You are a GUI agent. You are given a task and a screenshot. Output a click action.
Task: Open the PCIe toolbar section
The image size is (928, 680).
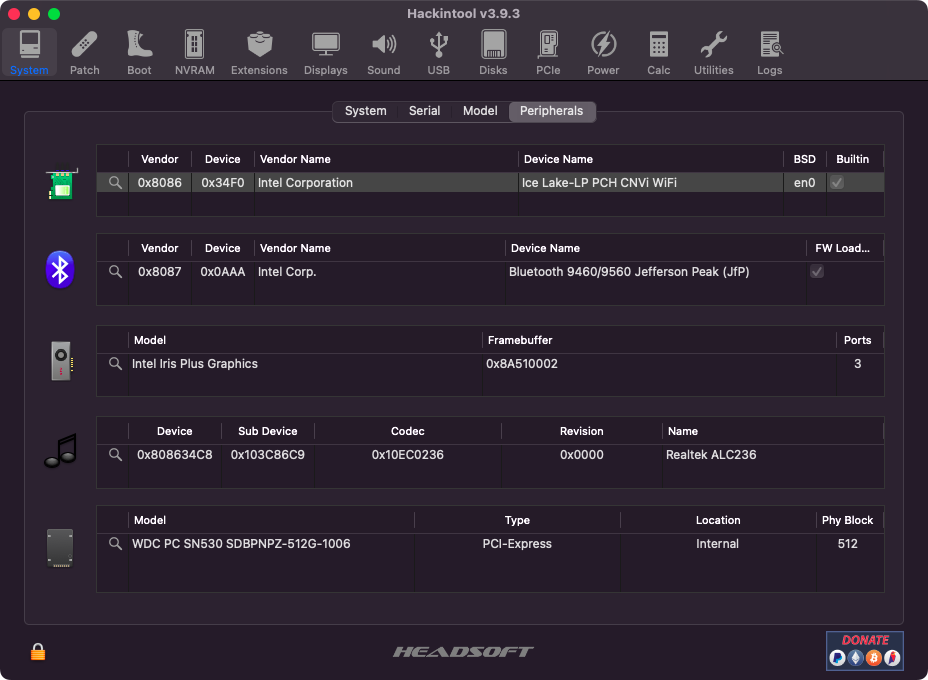(548, 53)
